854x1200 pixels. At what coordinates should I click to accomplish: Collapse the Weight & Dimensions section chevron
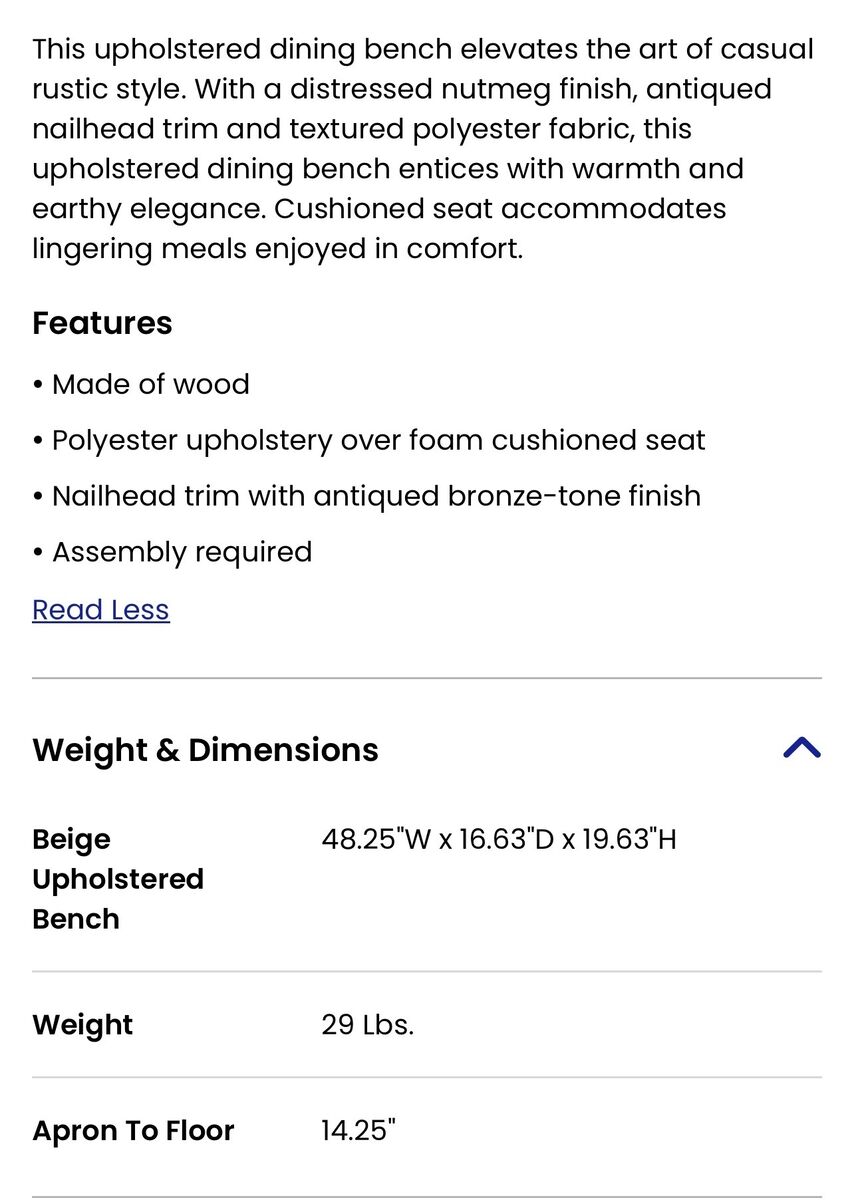(x=801, y=748)
